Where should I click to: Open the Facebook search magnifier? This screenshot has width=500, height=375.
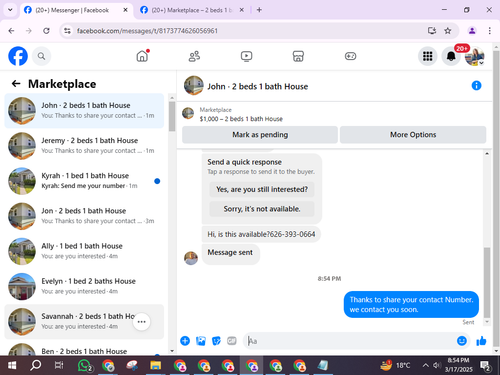click(41, 56)
